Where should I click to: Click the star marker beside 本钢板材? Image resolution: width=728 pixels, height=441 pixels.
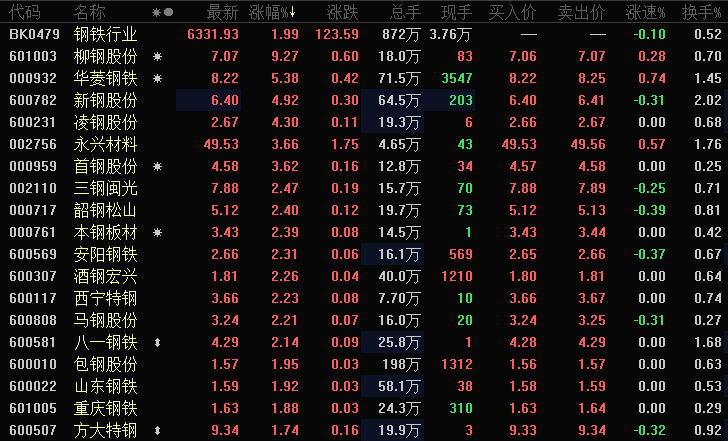coord(157,232)
